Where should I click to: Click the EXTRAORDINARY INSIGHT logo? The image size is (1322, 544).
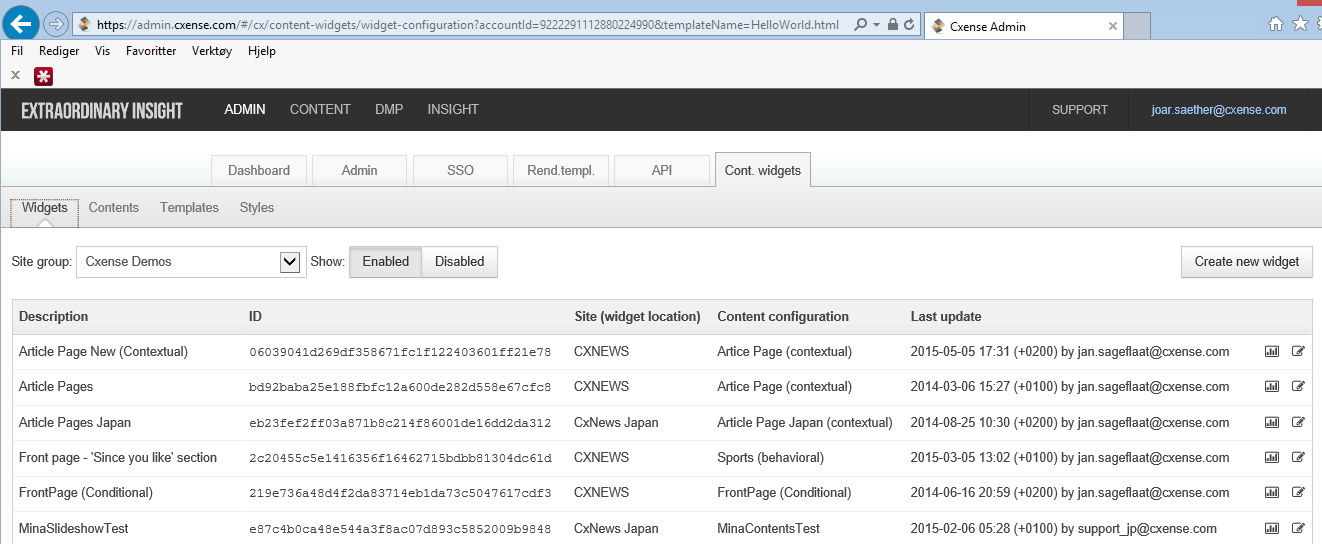102,111
